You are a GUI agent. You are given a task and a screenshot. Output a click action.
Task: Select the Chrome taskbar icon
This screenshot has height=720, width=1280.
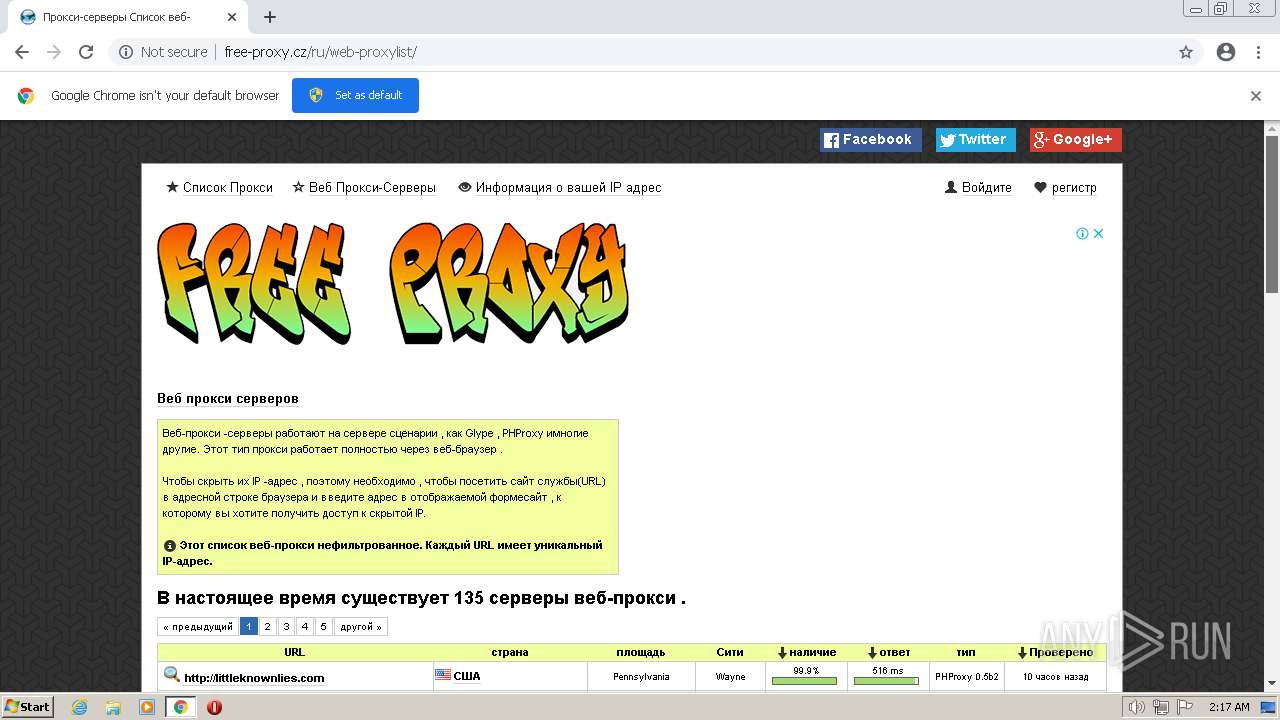tap(181, 707)
